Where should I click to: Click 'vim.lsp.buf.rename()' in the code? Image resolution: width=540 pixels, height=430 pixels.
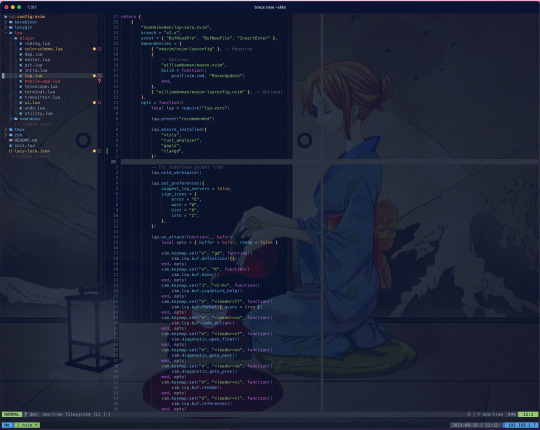[x=197, y=387]
